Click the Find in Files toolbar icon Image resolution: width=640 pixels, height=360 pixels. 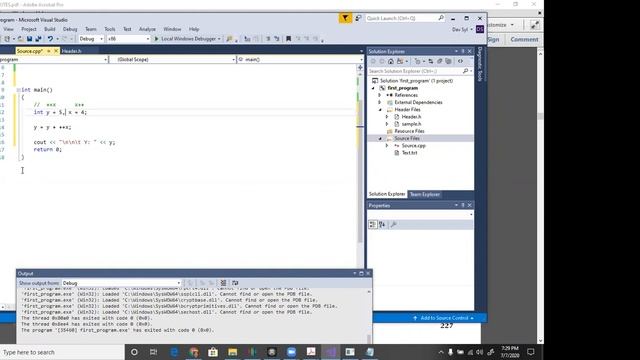229,39
